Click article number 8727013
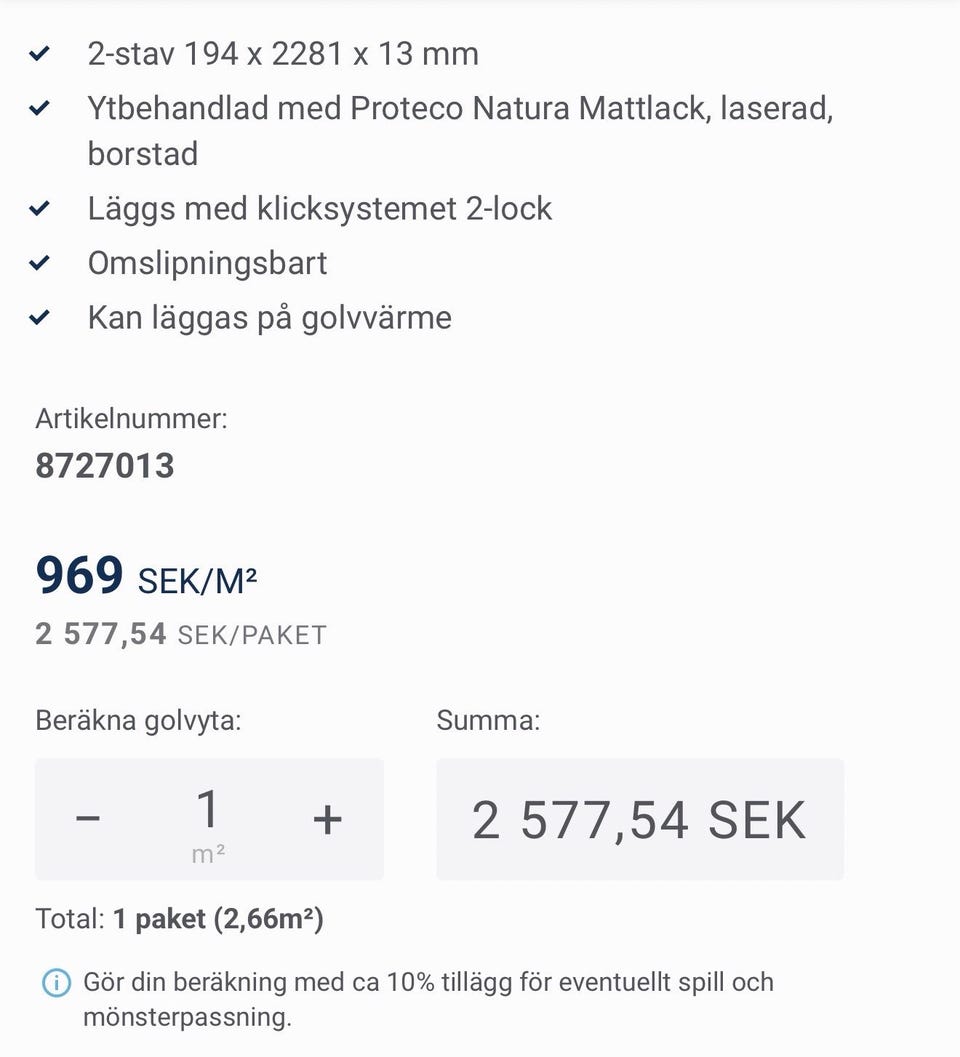Viewport: 960px width, 1057px height. coord(104,466)
